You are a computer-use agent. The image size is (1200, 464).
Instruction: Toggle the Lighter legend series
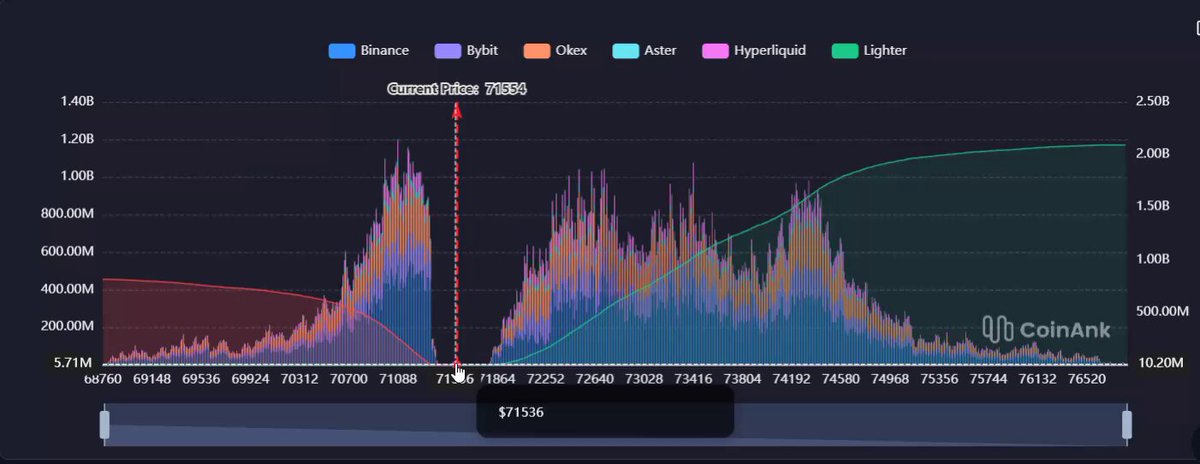870,50
